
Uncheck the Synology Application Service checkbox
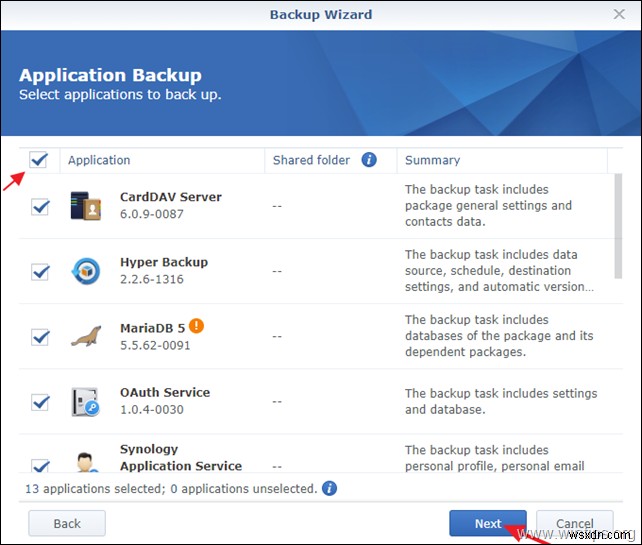tap(40, 466)
